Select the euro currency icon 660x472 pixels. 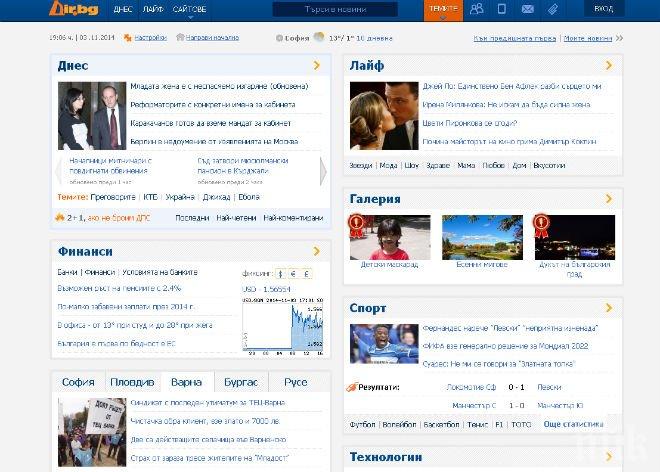click(293, 274)
